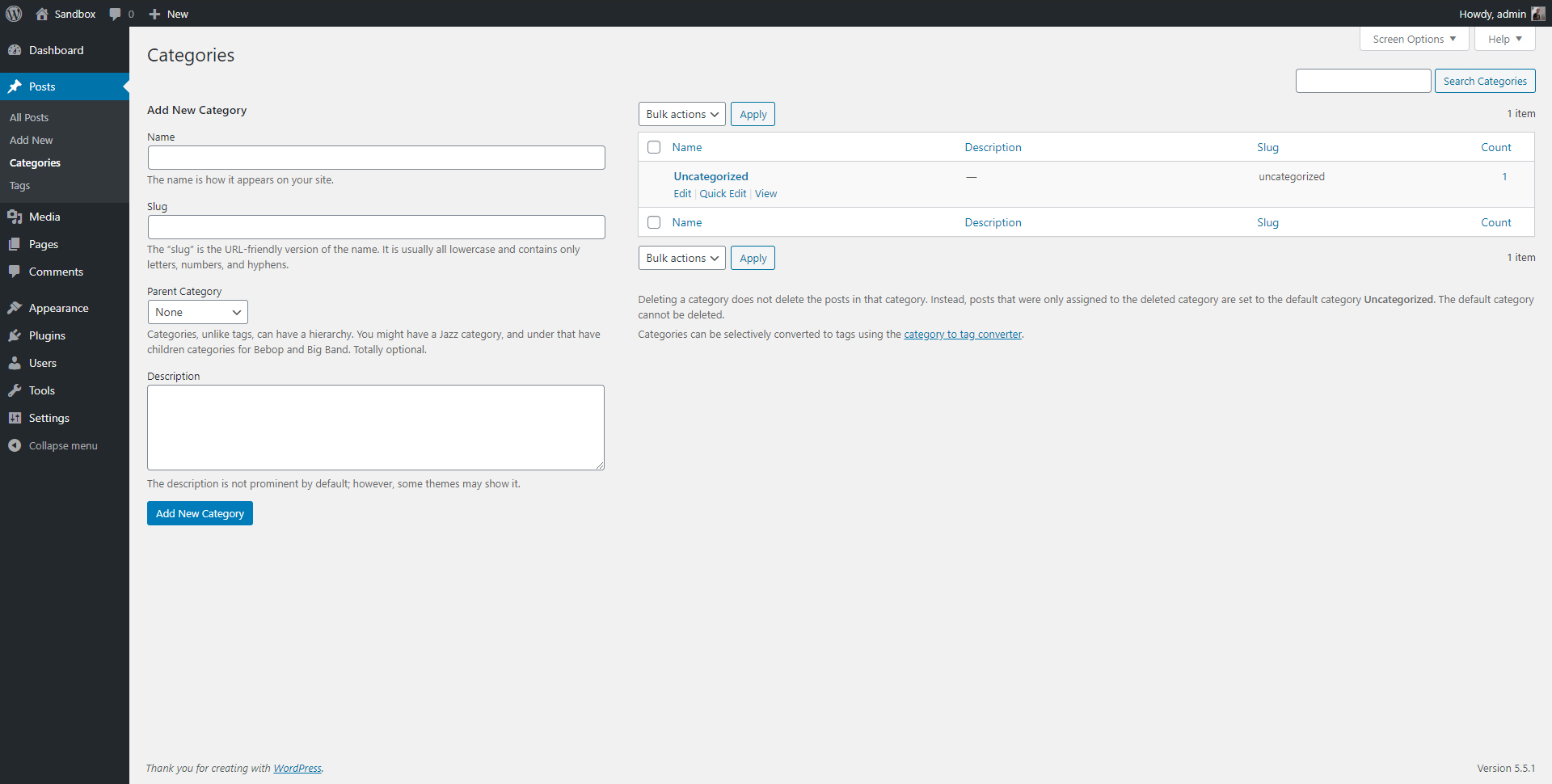Click the Users icon in the sidebar

coord(16,363)
